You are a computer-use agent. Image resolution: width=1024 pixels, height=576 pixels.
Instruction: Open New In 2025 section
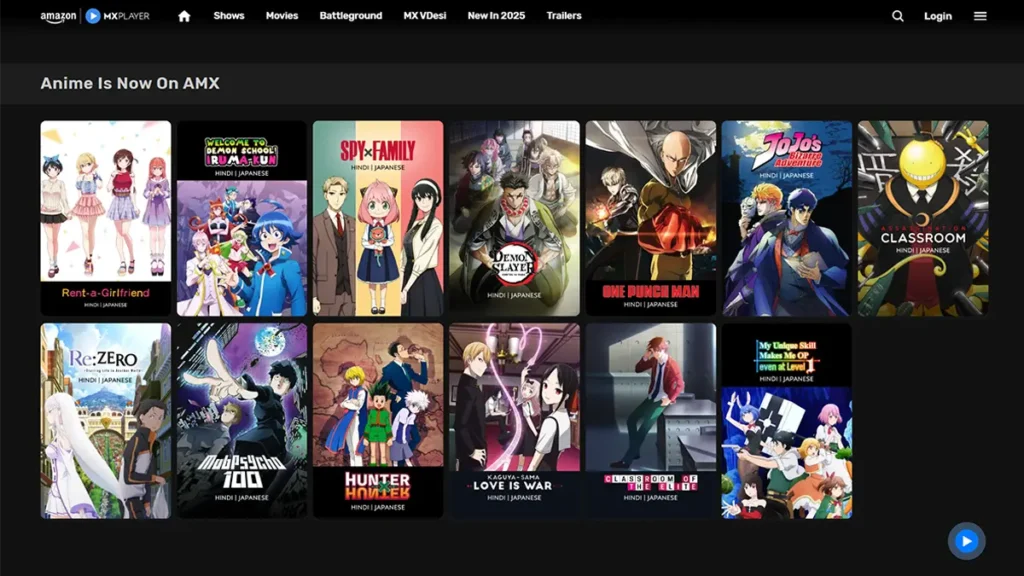coord(496,16)
